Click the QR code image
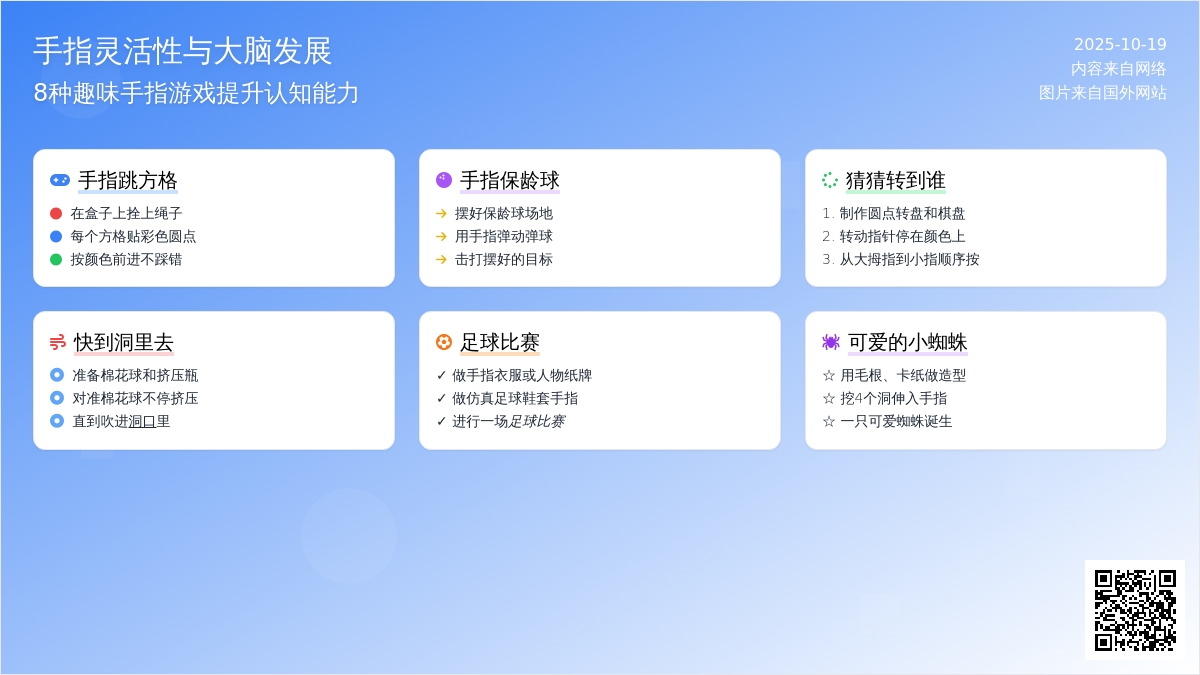Viewport: 1200px width, 675px height. click(1134, 609)
